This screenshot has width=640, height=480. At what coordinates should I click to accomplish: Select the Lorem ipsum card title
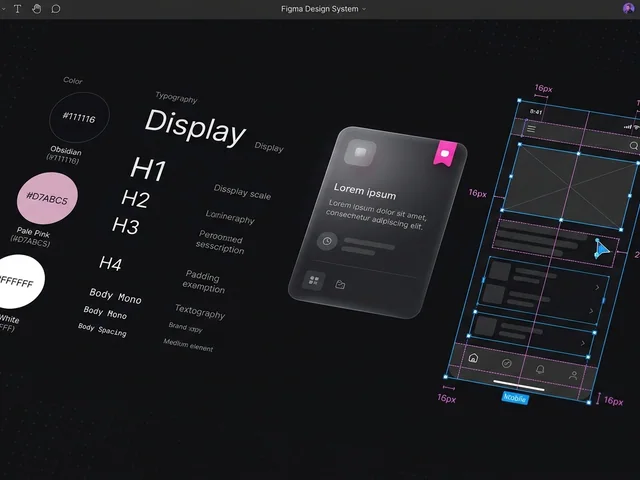(x=364, y=191)
